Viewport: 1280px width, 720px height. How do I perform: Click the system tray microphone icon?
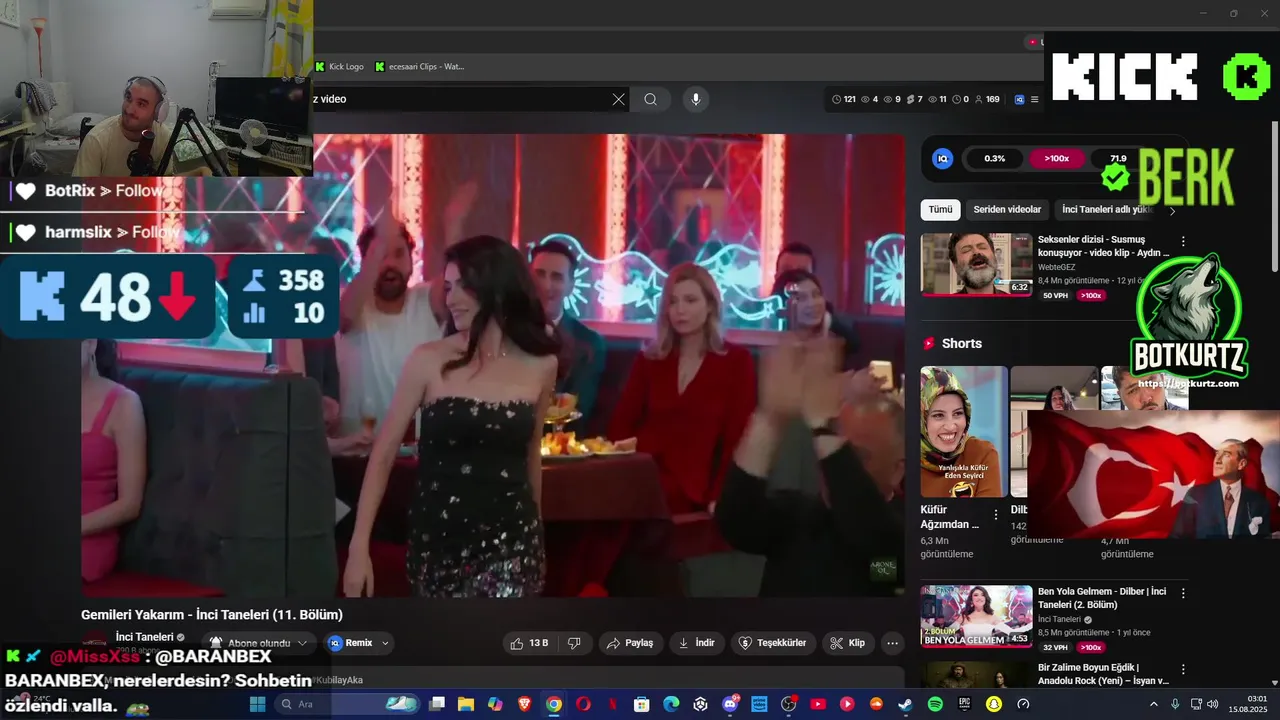pyautogui.click(x=1175, y=704)
